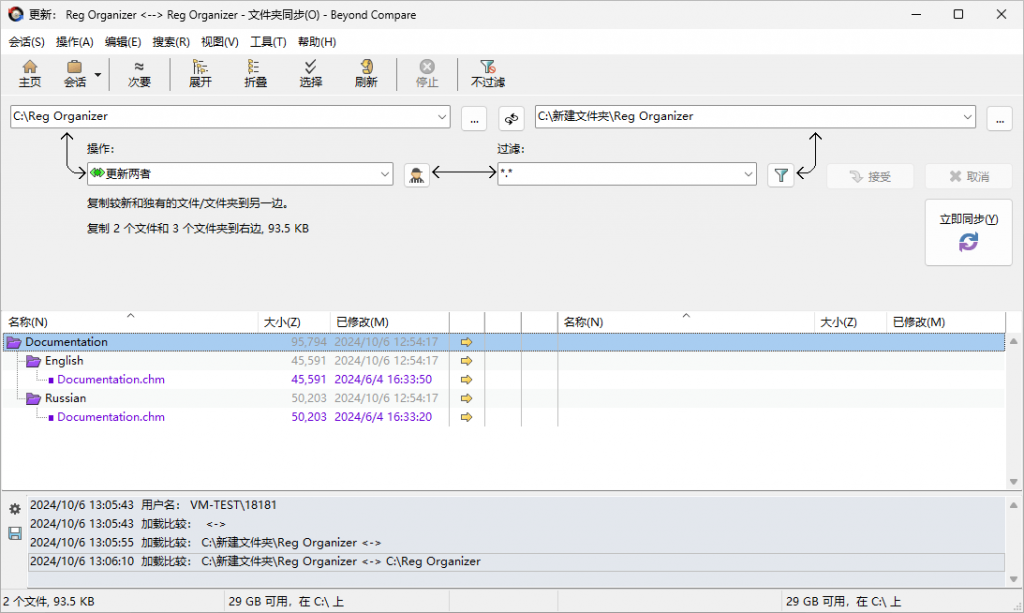Click the Russian folder icon
1024x613 pixels.
click(34, 398)
